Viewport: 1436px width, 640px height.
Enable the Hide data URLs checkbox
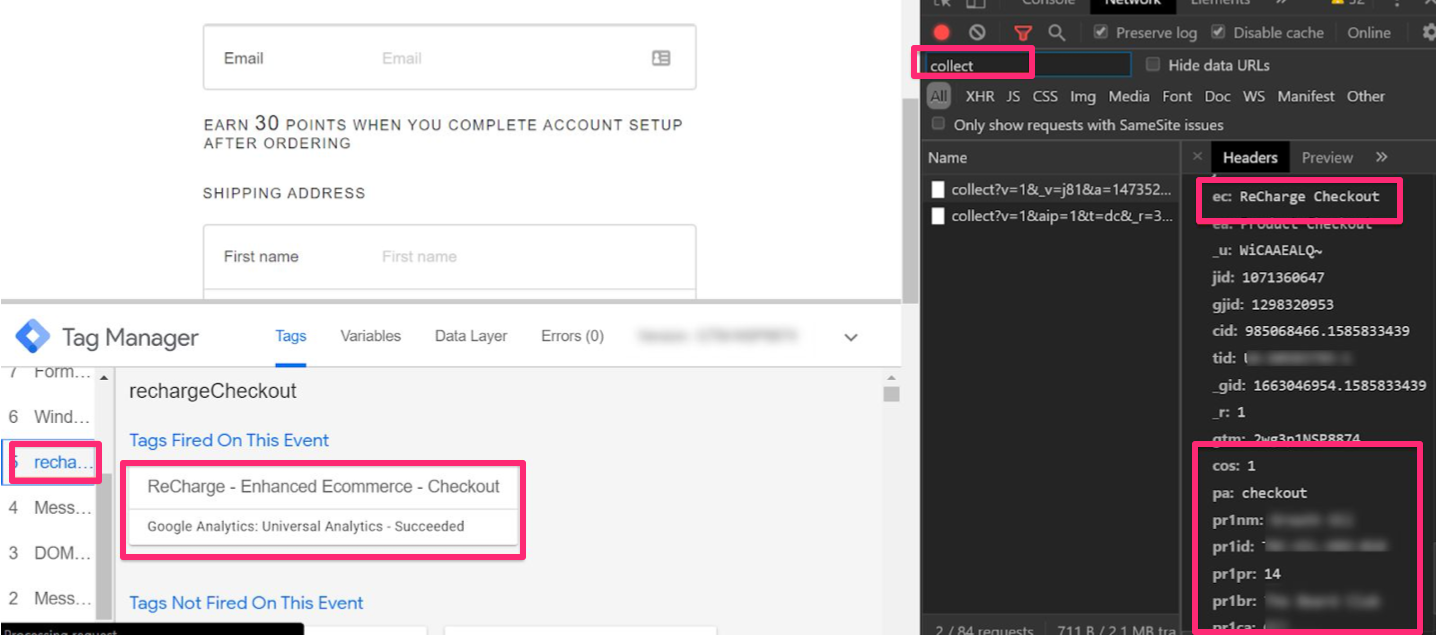(1153, 65)
